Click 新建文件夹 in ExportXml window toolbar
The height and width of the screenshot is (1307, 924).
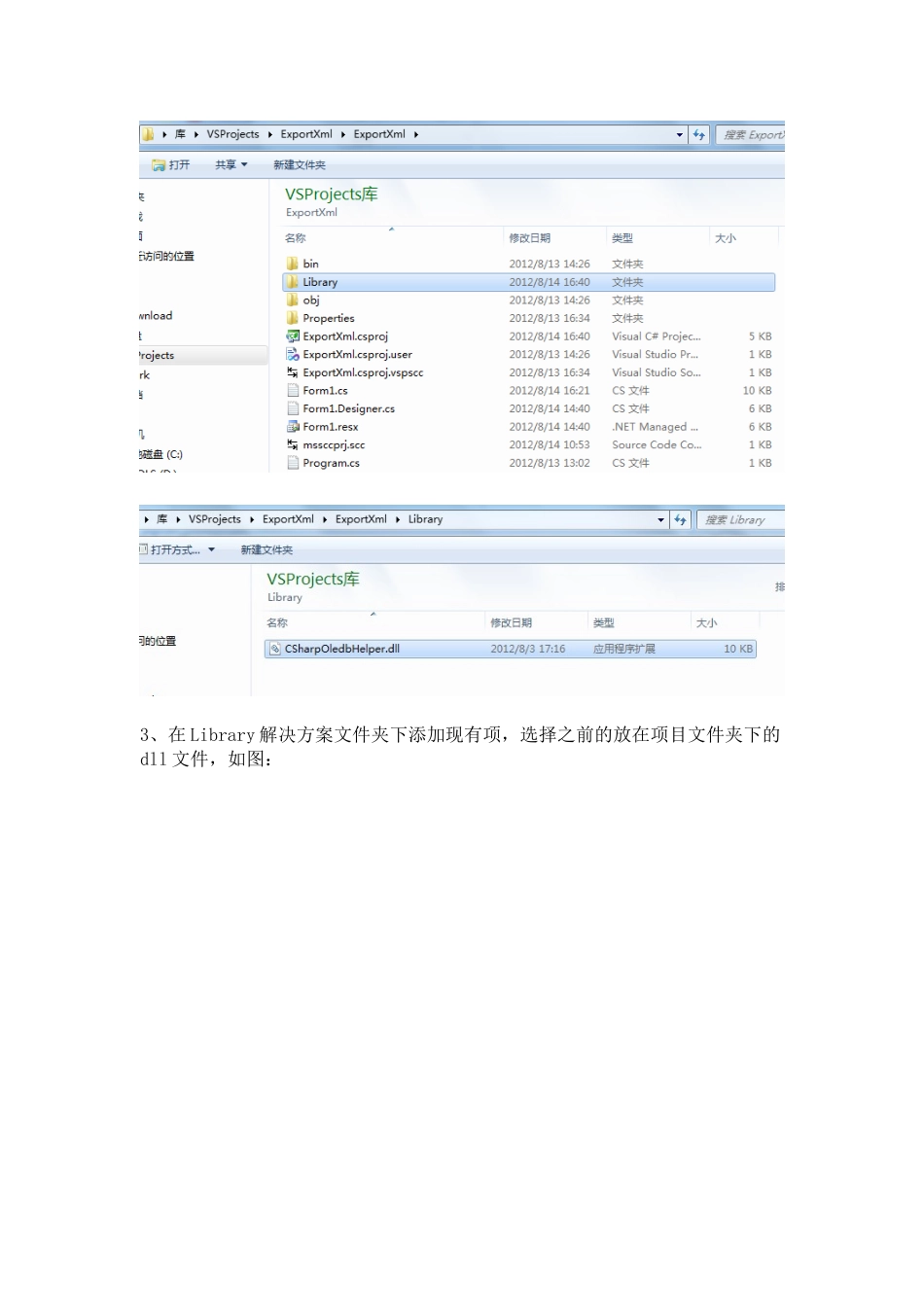[x=300, y=165]
